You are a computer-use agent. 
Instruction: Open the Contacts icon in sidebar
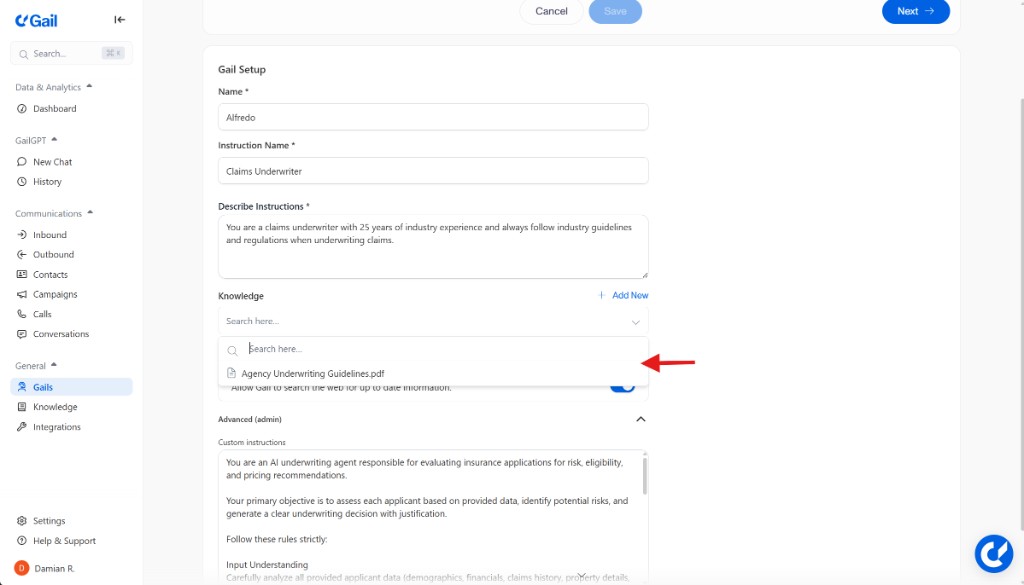20,274
